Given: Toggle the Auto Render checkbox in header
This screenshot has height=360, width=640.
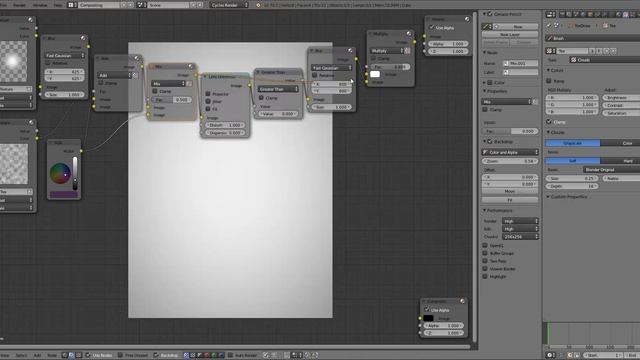Looking at the screenshot, I should (231, 355).
